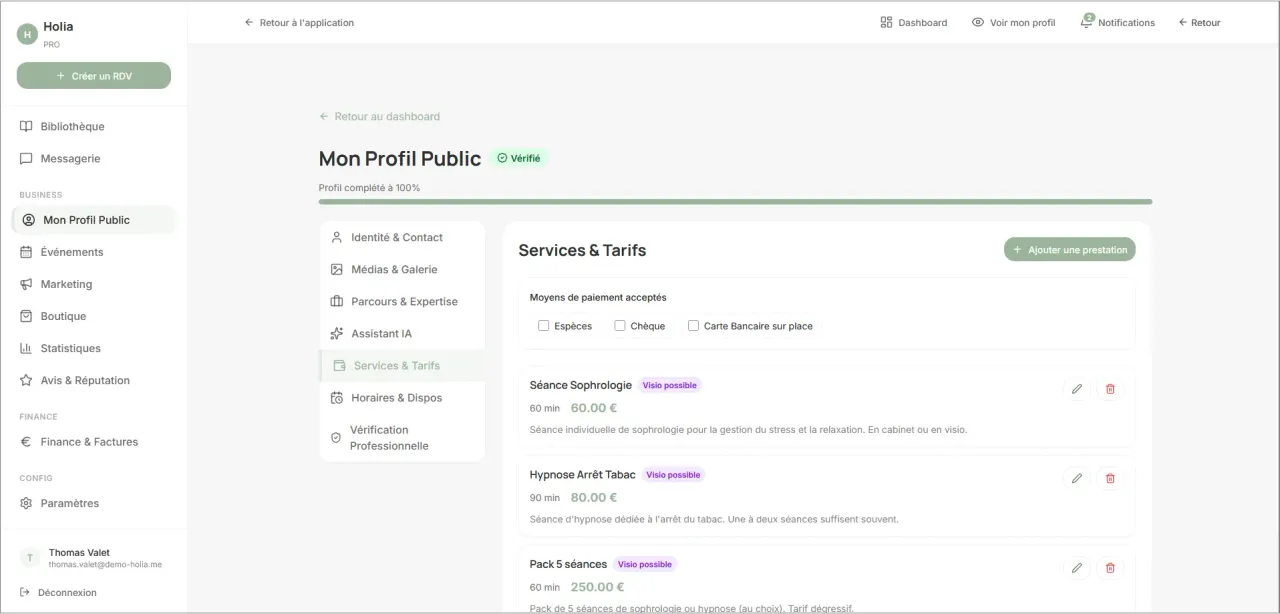
Task: Enable the Espèces payment checkbox
Action: tap(544, 326)
